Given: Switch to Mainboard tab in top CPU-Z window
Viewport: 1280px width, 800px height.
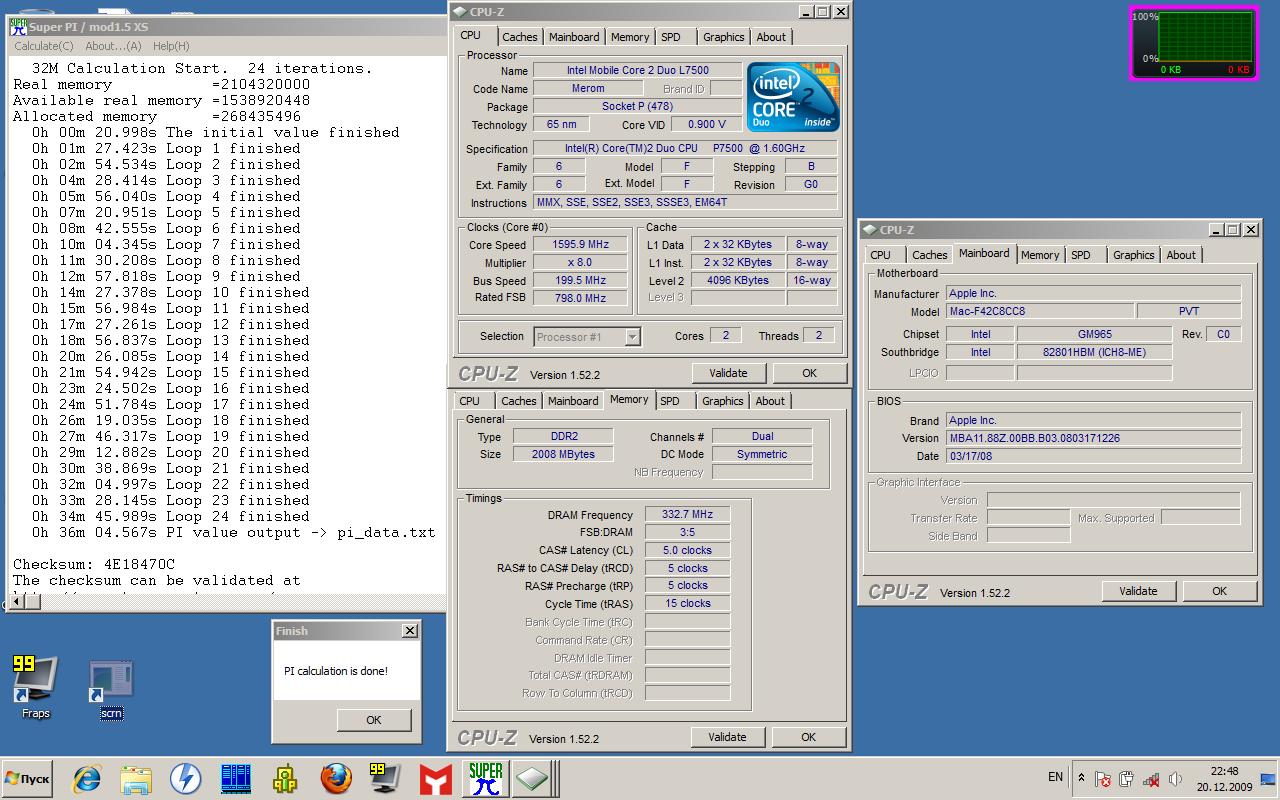Looking at the screenshot, I should click(x=574, y=37).
